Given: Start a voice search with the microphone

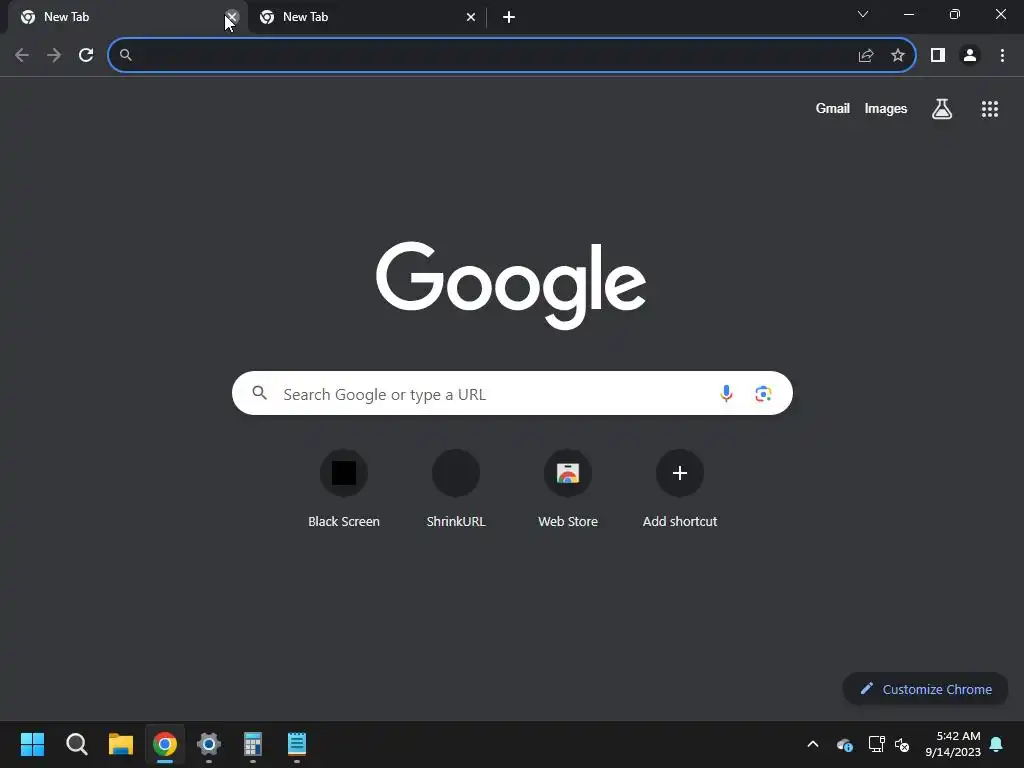Looking at the screenshot, I should pyautogui.click(x=726, y=393).
